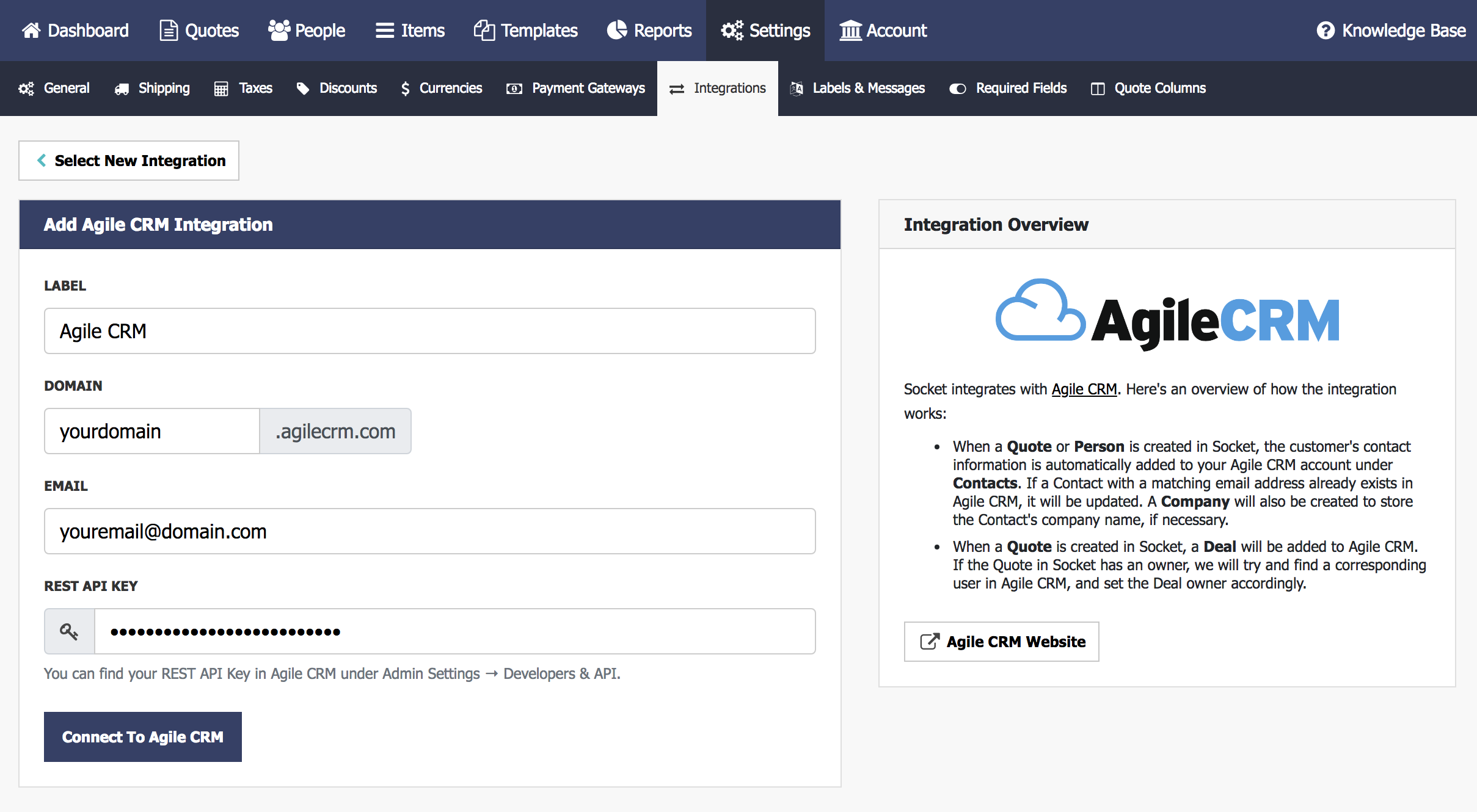Click the AgileCRM logo image
The image size is (1477, 812).
[1167, 314]
